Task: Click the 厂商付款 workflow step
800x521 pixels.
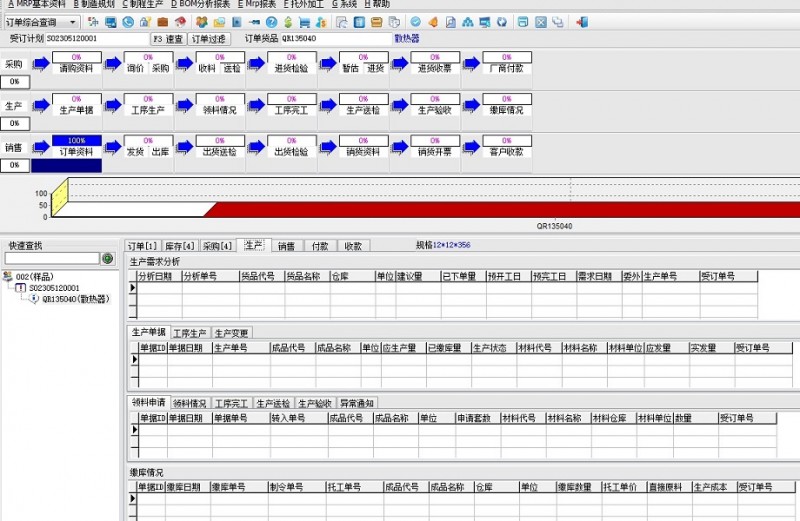Action: tap(507, 68)
